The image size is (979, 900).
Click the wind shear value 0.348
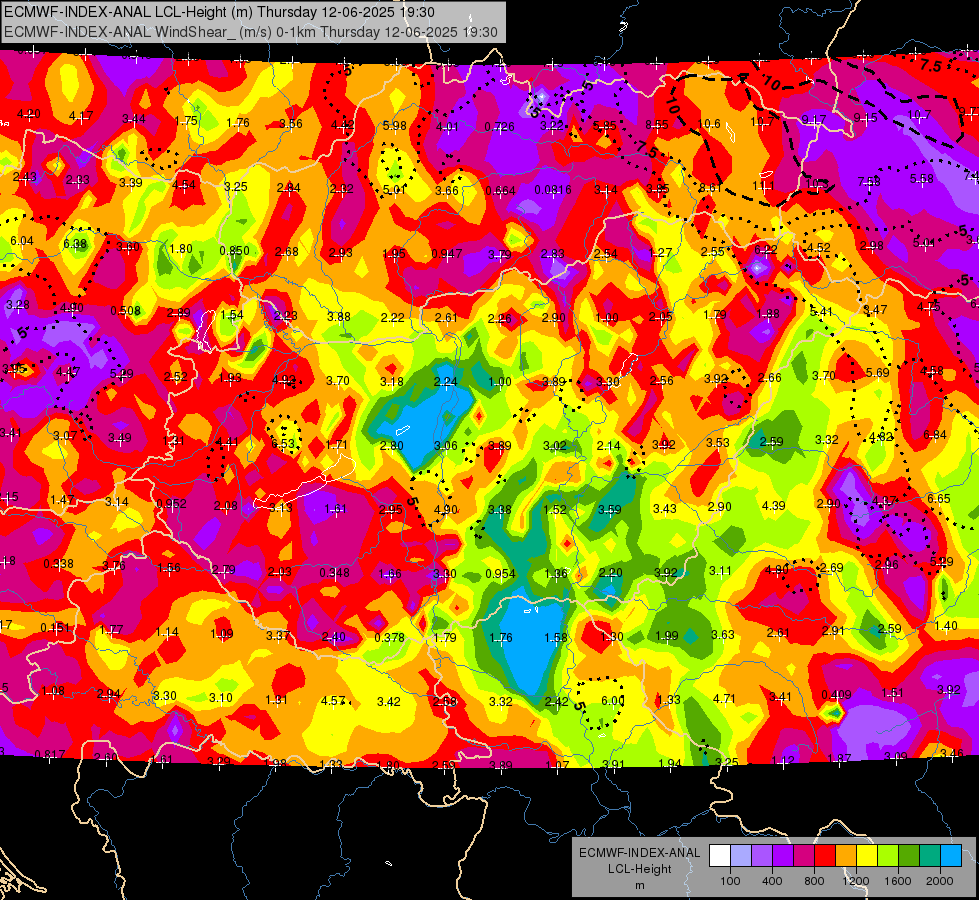pos(335,573)
